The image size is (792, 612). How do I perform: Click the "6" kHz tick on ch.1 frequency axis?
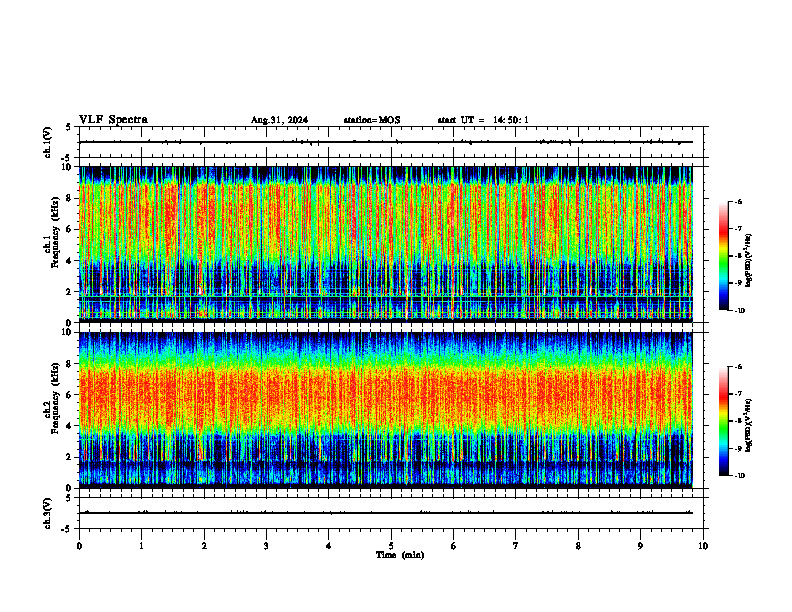(x=68, y=229)
